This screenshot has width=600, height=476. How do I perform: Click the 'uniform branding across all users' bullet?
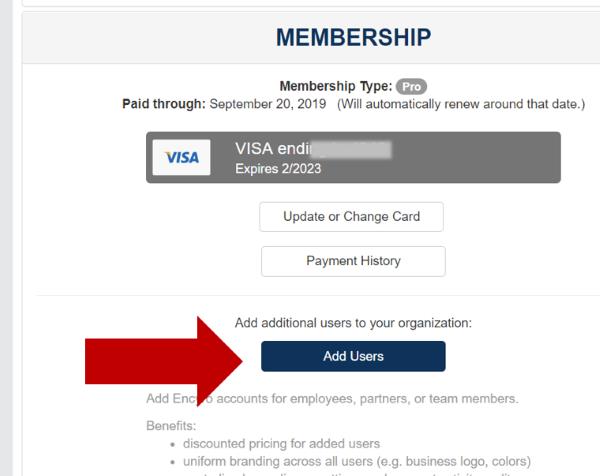coord(342,461)
